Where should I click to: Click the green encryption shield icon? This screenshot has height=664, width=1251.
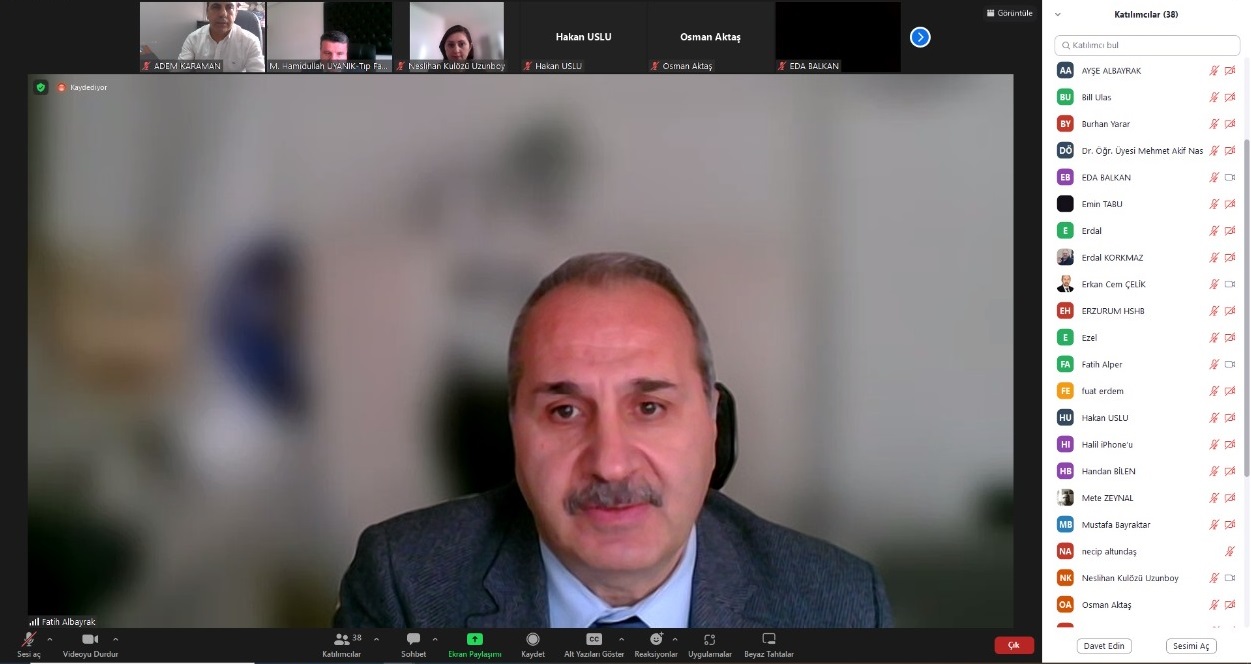click(x=41, y=87)
